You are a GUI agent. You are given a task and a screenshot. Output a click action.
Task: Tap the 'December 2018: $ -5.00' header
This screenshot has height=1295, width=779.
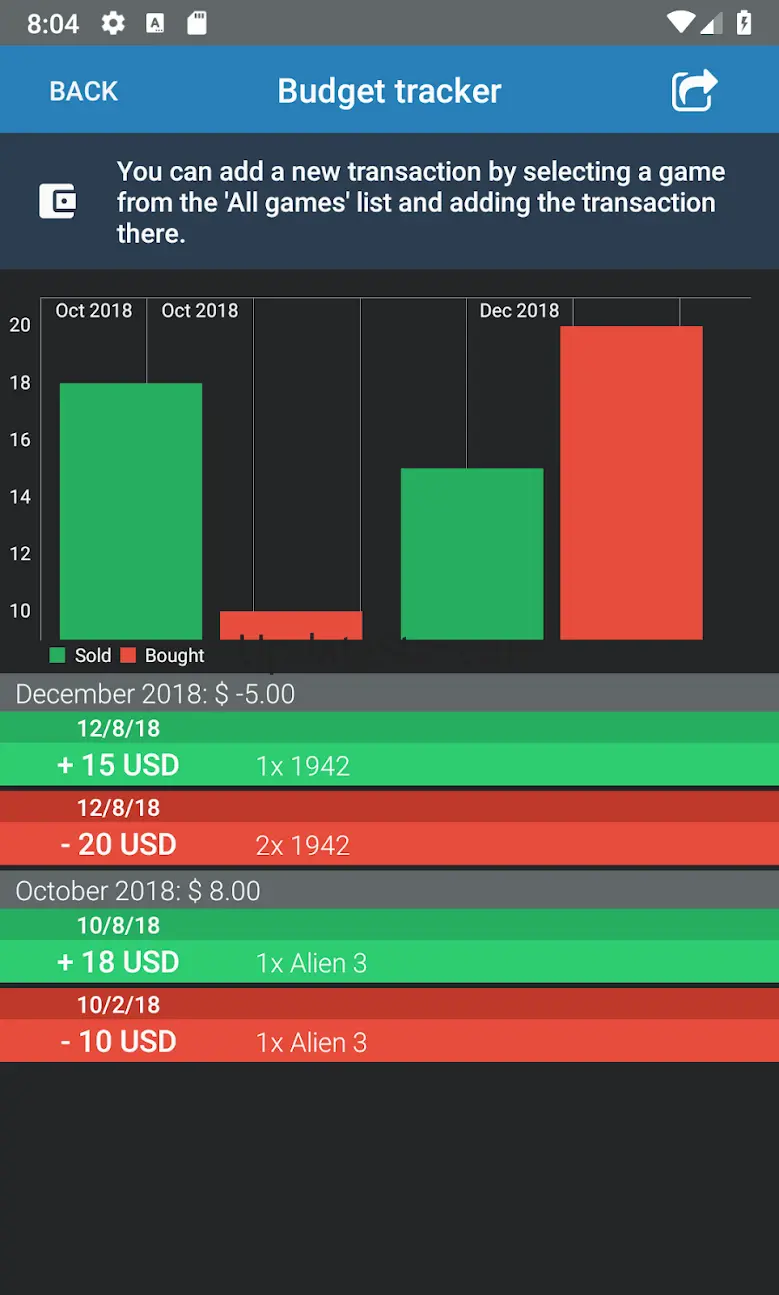coord(389,693)
